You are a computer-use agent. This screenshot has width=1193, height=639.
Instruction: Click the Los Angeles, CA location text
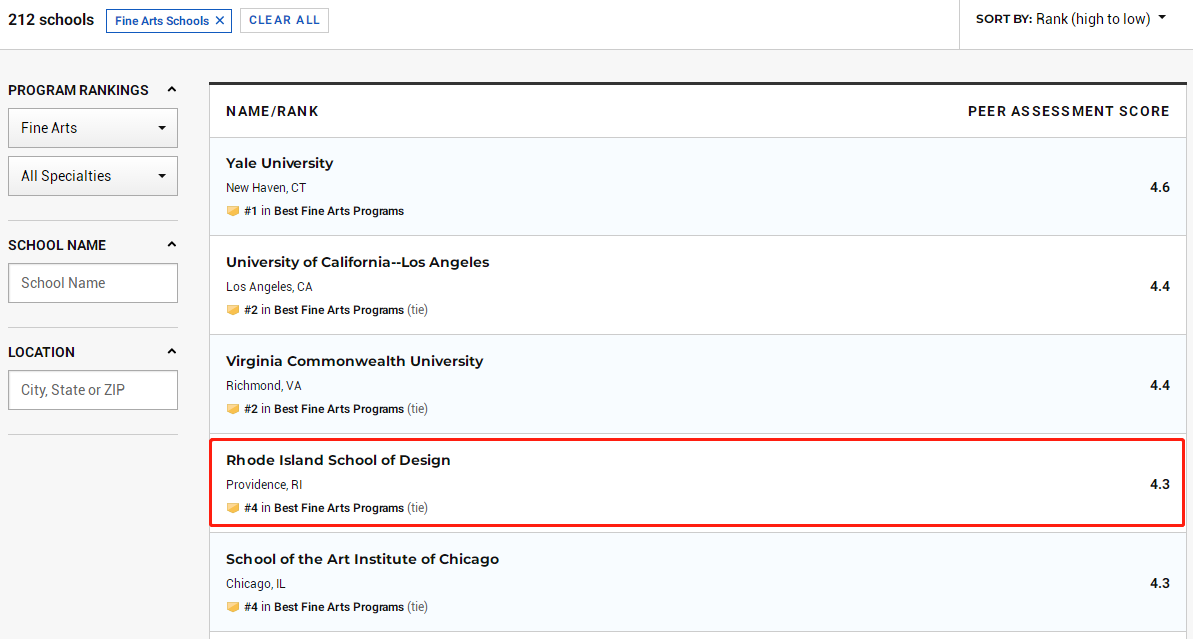click(269, 286)
